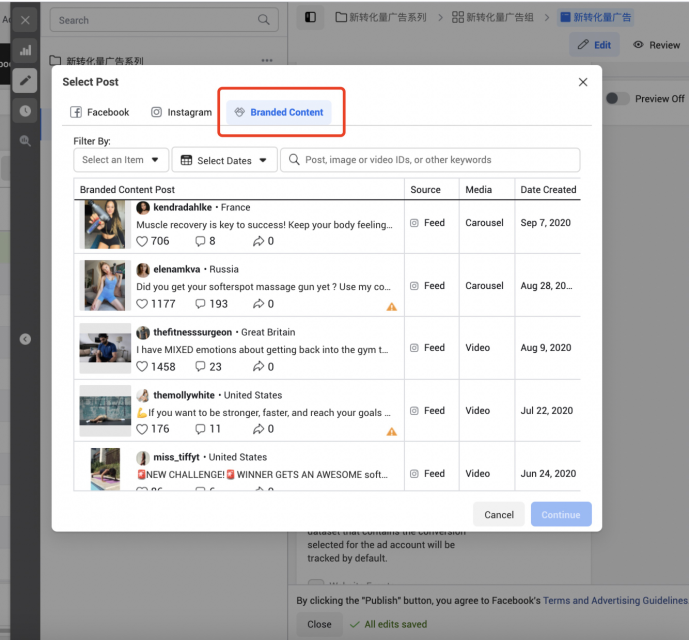Click the 'Jun 24, 2020' date cell
This screenshot has height=640, width=689.
(548, 473)
